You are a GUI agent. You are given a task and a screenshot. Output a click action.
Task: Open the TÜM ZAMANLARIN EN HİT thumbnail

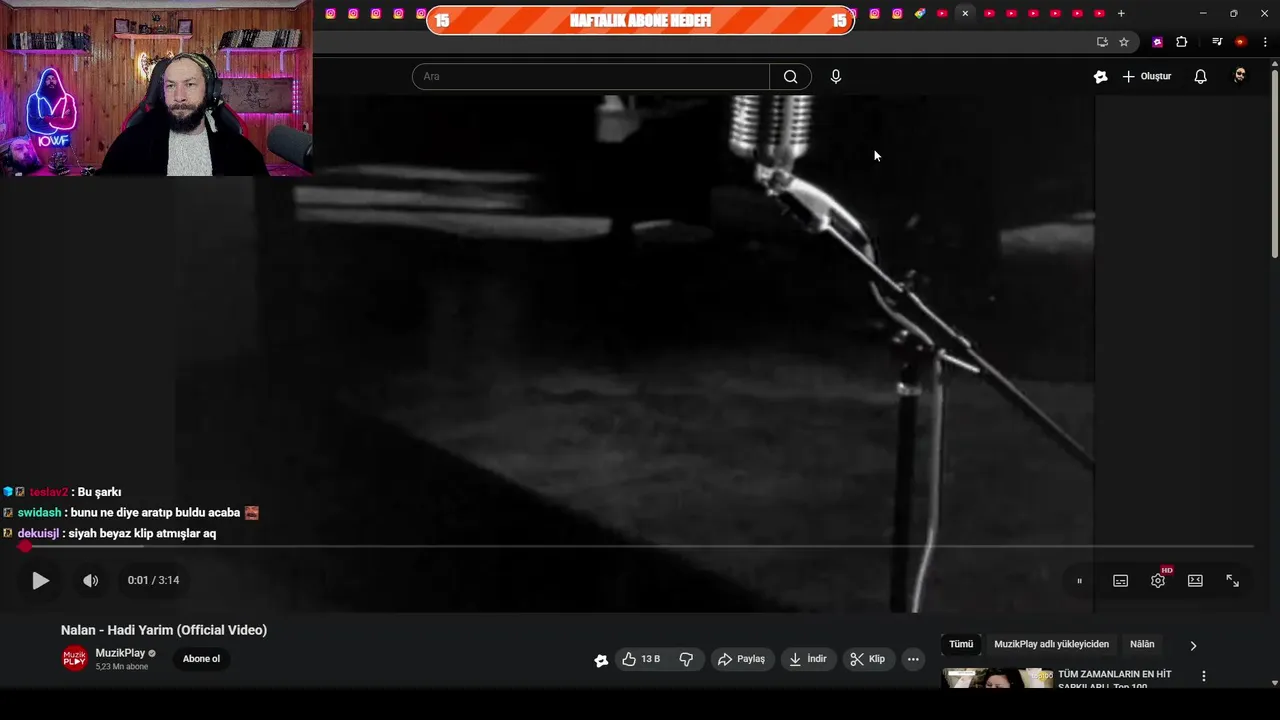click(997, 678)
